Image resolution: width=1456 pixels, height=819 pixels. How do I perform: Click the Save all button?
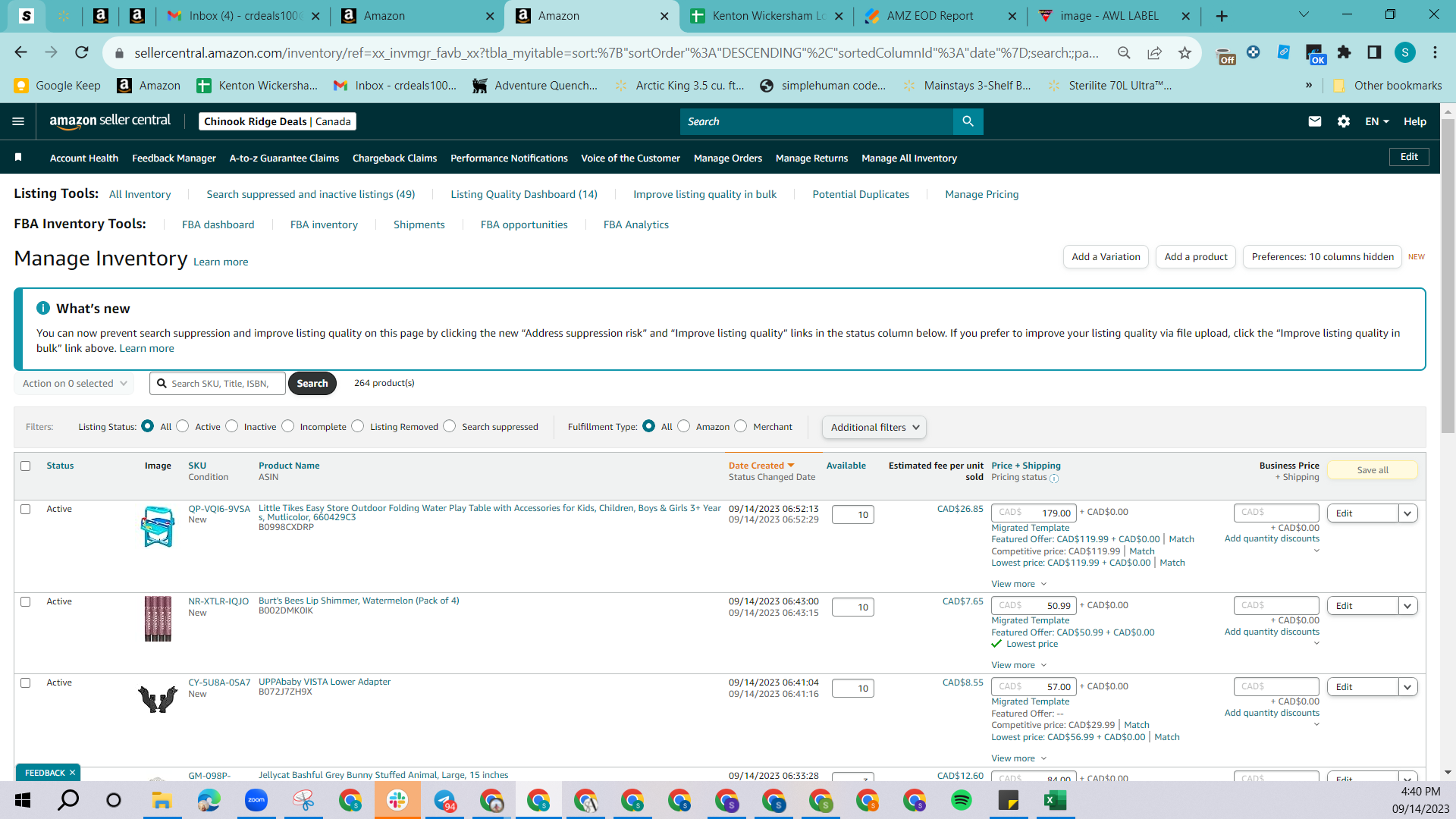click(1373, 470)
